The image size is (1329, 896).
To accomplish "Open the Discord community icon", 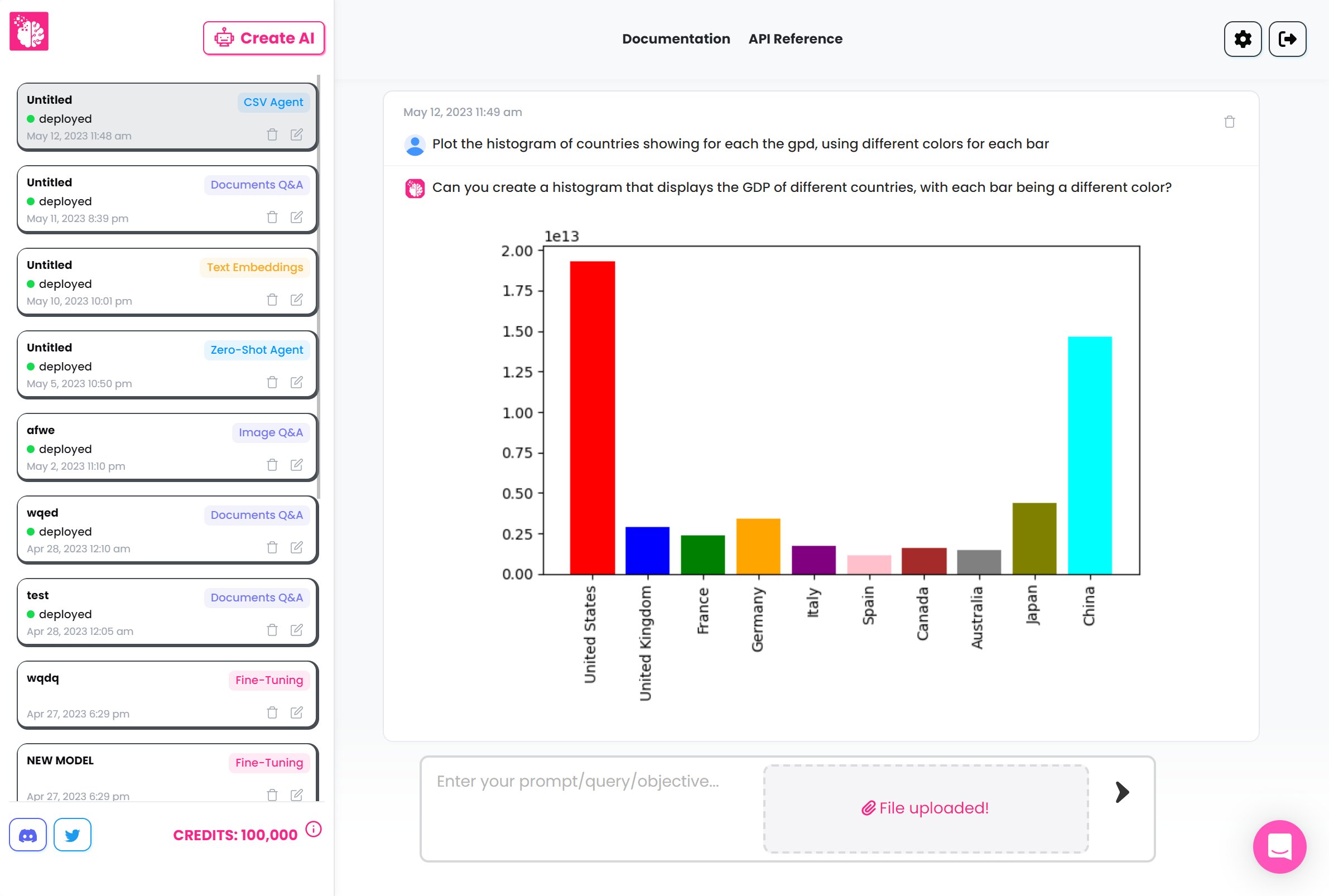I will pos(28,835).
